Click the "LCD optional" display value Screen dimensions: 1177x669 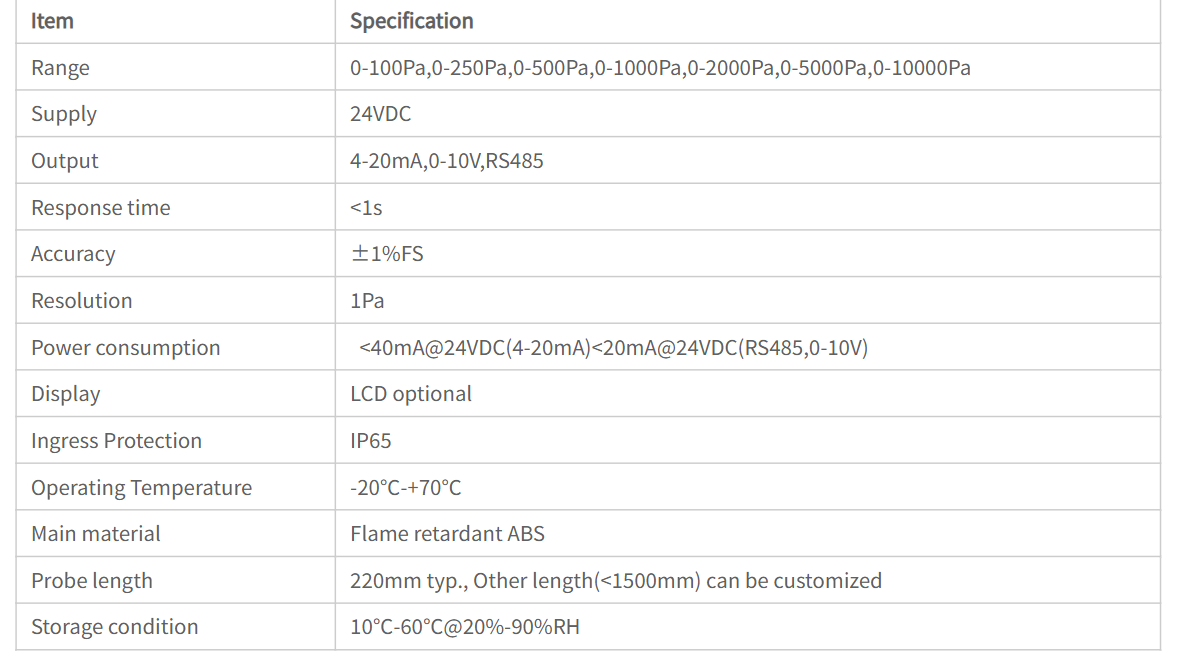pos(410,394)
